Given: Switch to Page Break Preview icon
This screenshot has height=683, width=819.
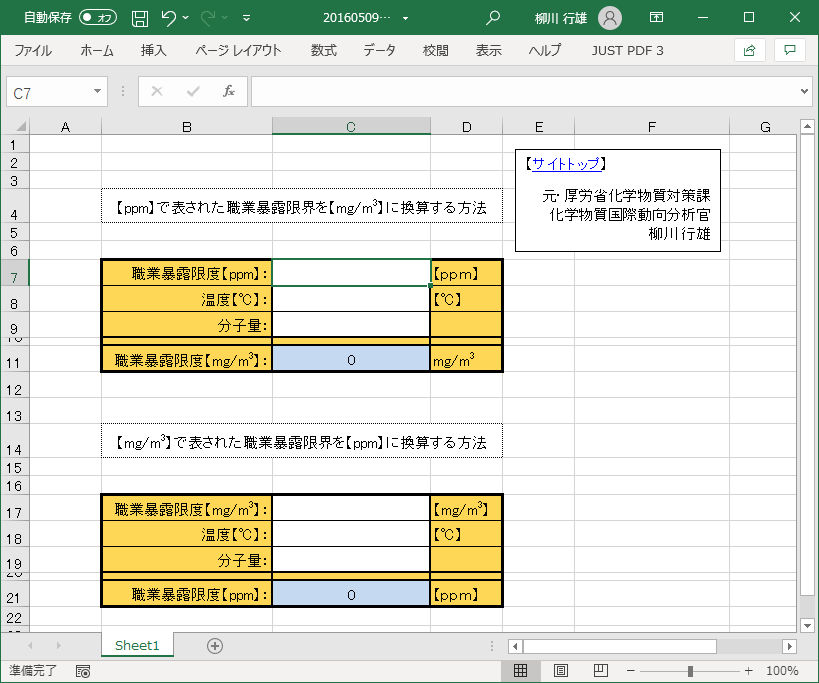Looking at the screenshot, I should (x=601, y=671).
